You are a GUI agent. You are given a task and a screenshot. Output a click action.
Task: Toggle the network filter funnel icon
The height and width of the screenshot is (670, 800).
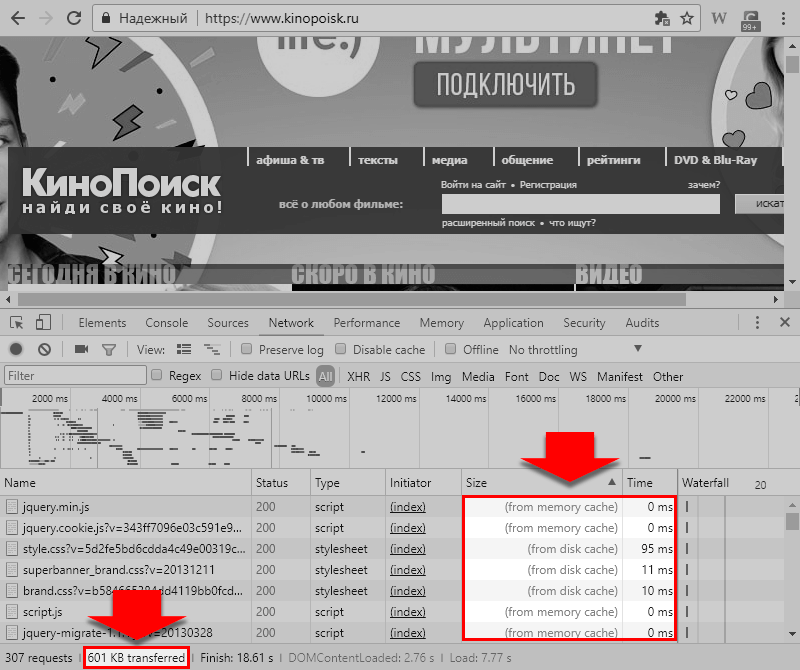pos(108,350)
